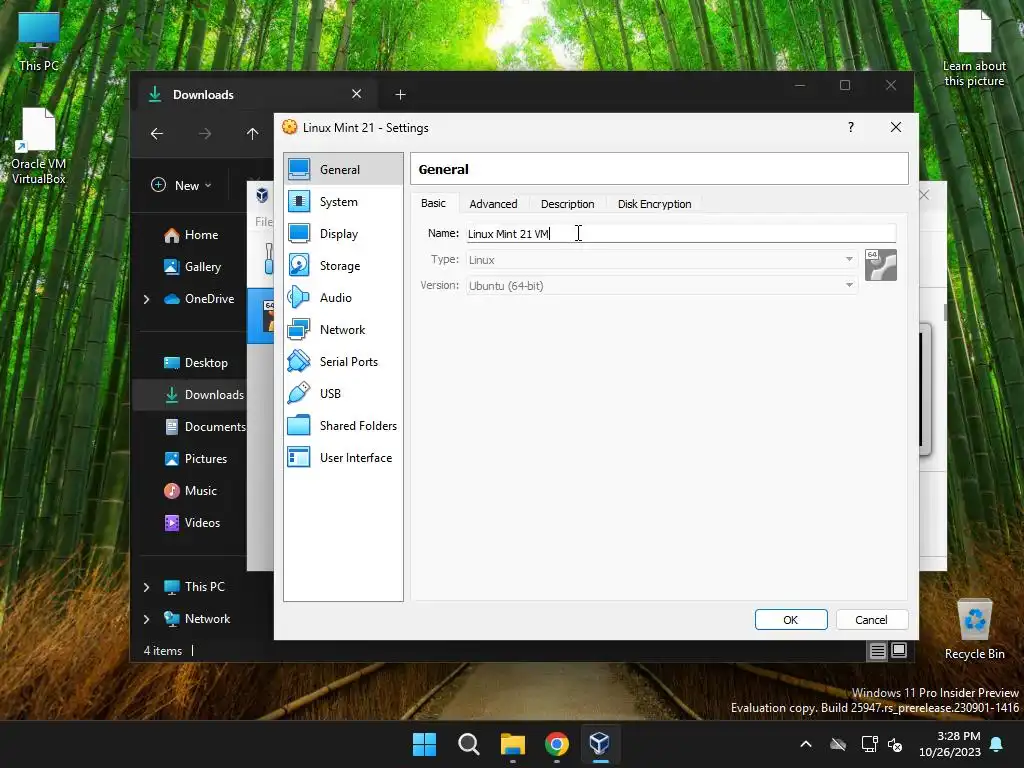Screen dimensions: 1024x768
Task: Open the muted volume tray icon
Action: pyautogui.click(x=895, y=744)
